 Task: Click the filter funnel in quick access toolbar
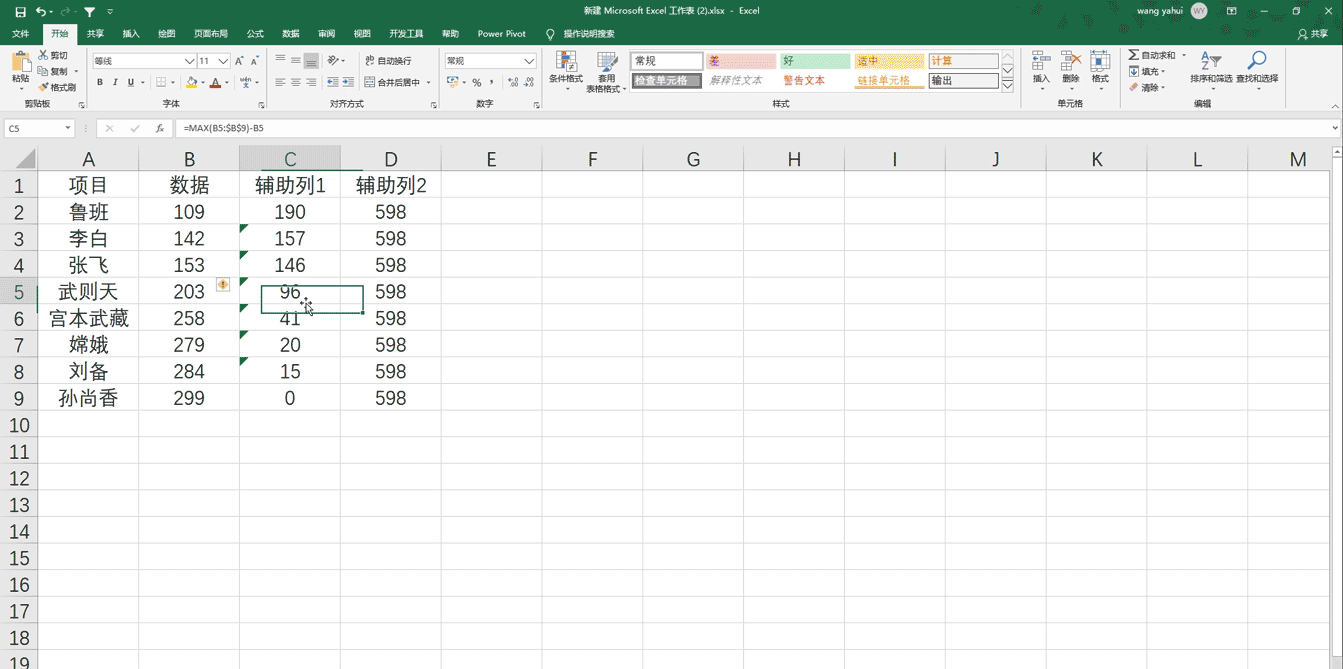(x=89, y=11)
